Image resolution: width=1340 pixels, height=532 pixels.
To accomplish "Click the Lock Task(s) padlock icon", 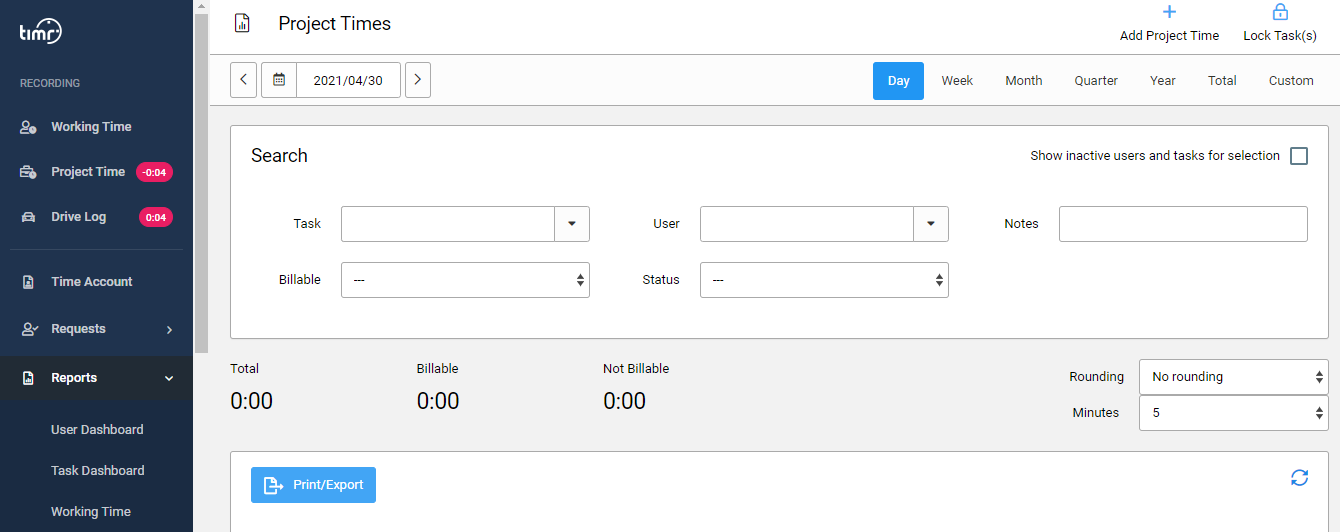I will pyautogui.click(x=1279, y=13).
